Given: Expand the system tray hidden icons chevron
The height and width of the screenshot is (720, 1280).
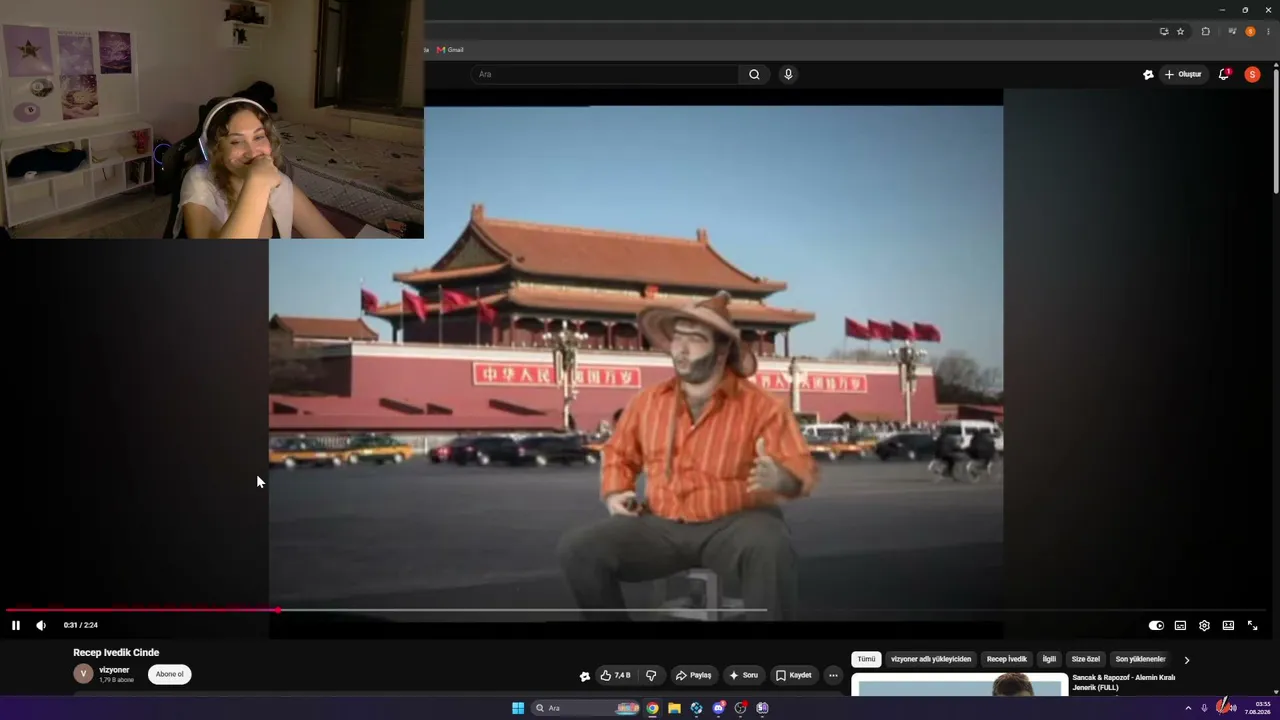Looking at the screenshot, I should click(1189, 708).
